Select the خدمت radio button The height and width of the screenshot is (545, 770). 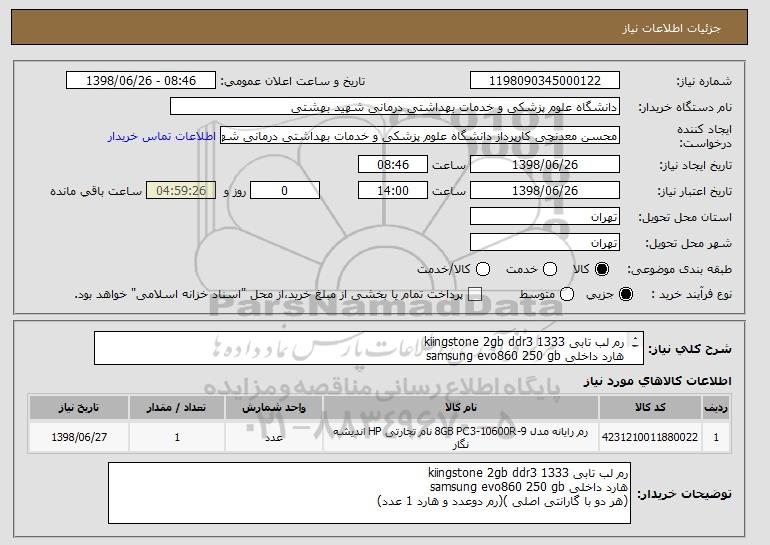tap(550, 269)
